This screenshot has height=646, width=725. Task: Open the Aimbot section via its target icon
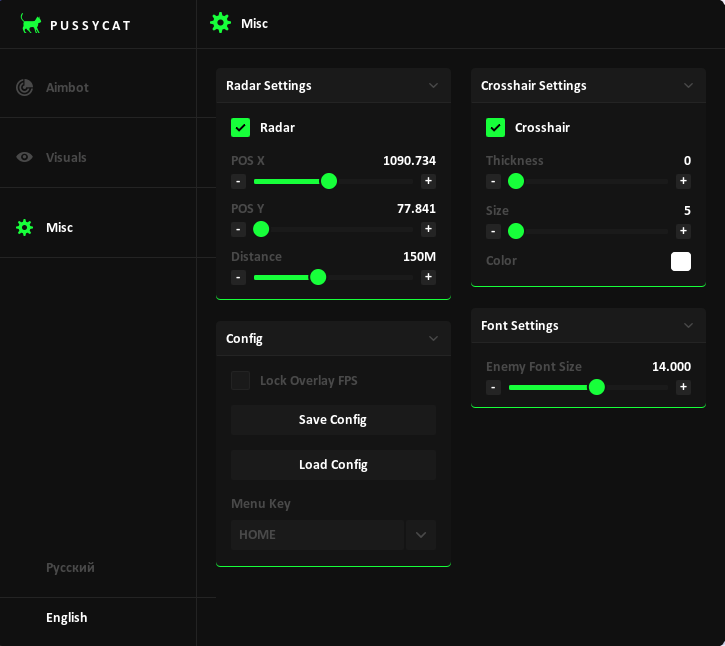click(25, 88)
